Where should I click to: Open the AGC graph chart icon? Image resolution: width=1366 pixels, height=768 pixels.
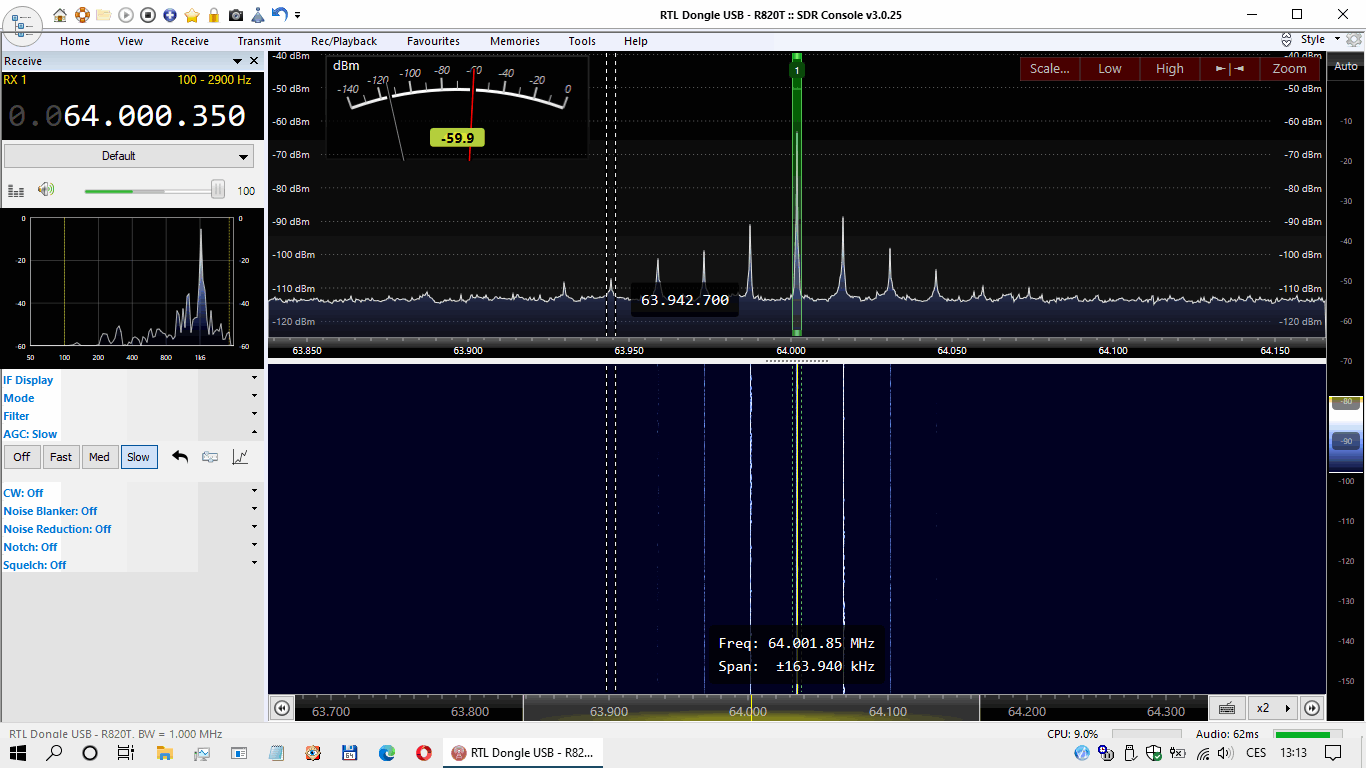(240, 457)
